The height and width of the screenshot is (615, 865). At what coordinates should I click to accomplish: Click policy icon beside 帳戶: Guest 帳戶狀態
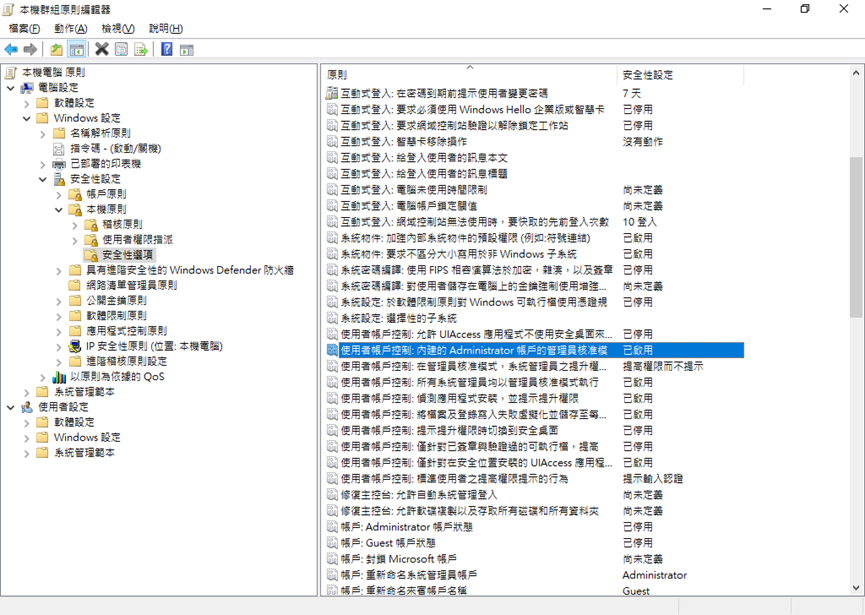(332, 543)
